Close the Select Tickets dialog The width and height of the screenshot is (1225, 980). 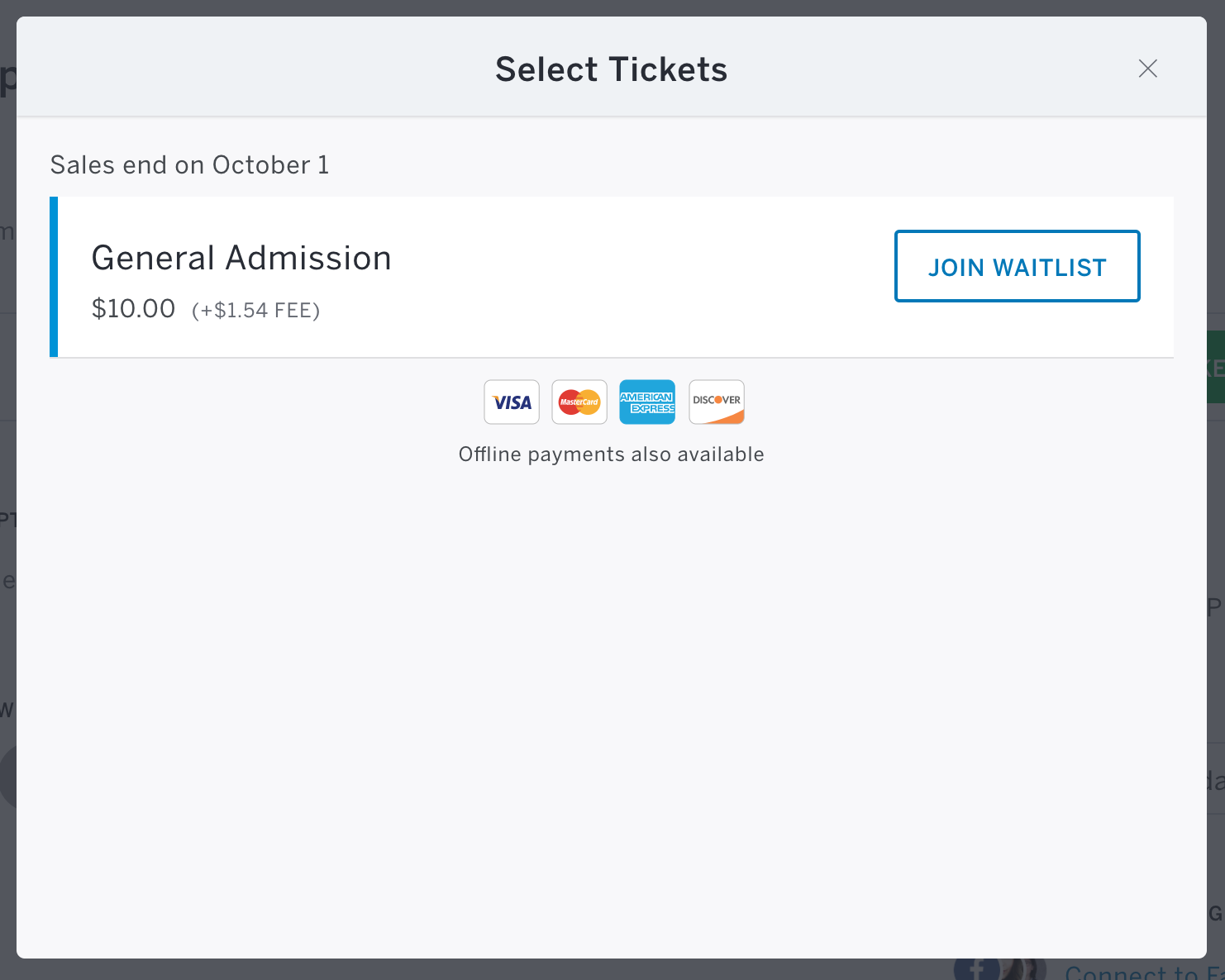click(1147, 69)
